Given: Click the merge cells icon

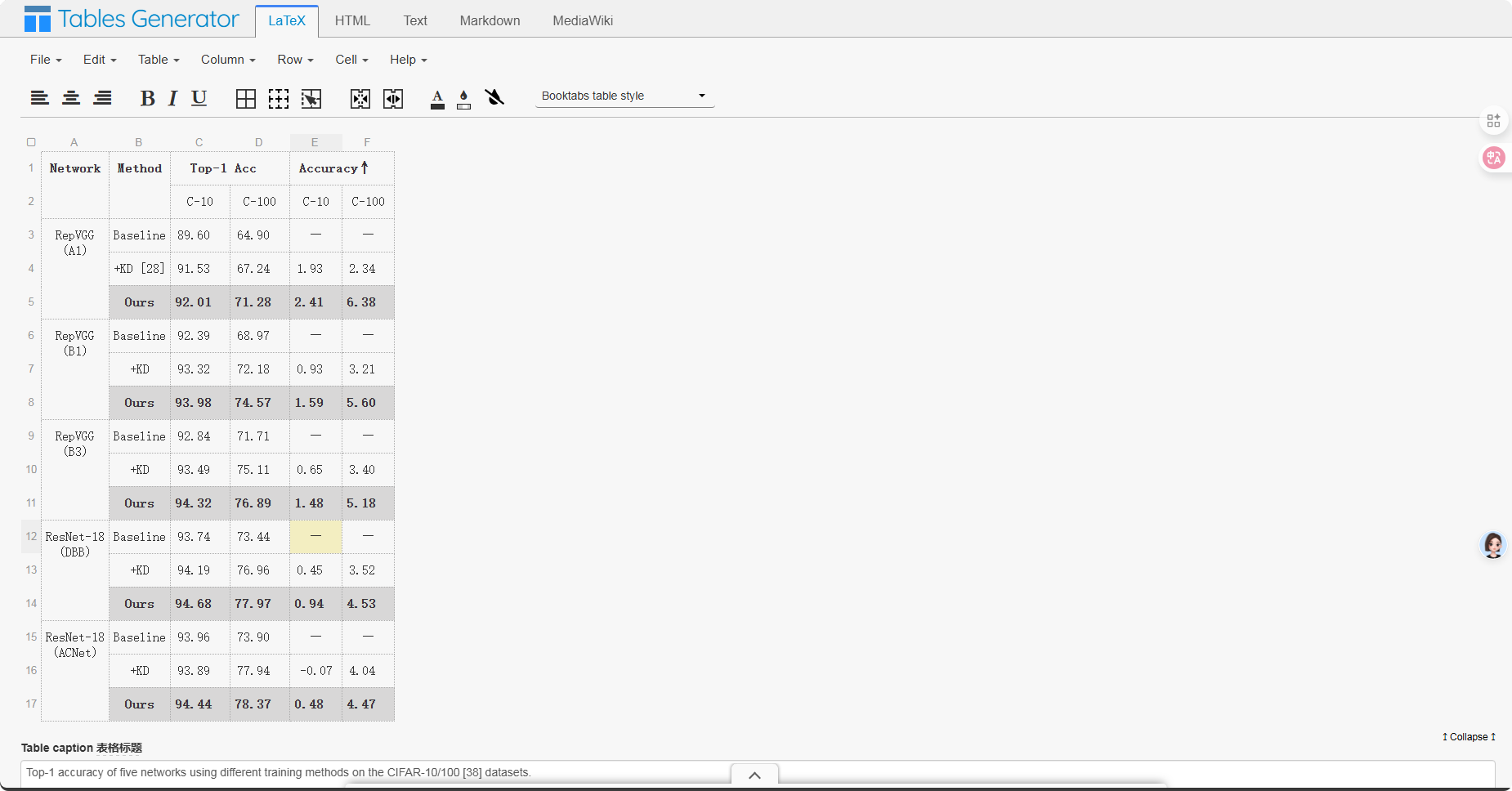Looking at the screenshot, I should (360, 99).
